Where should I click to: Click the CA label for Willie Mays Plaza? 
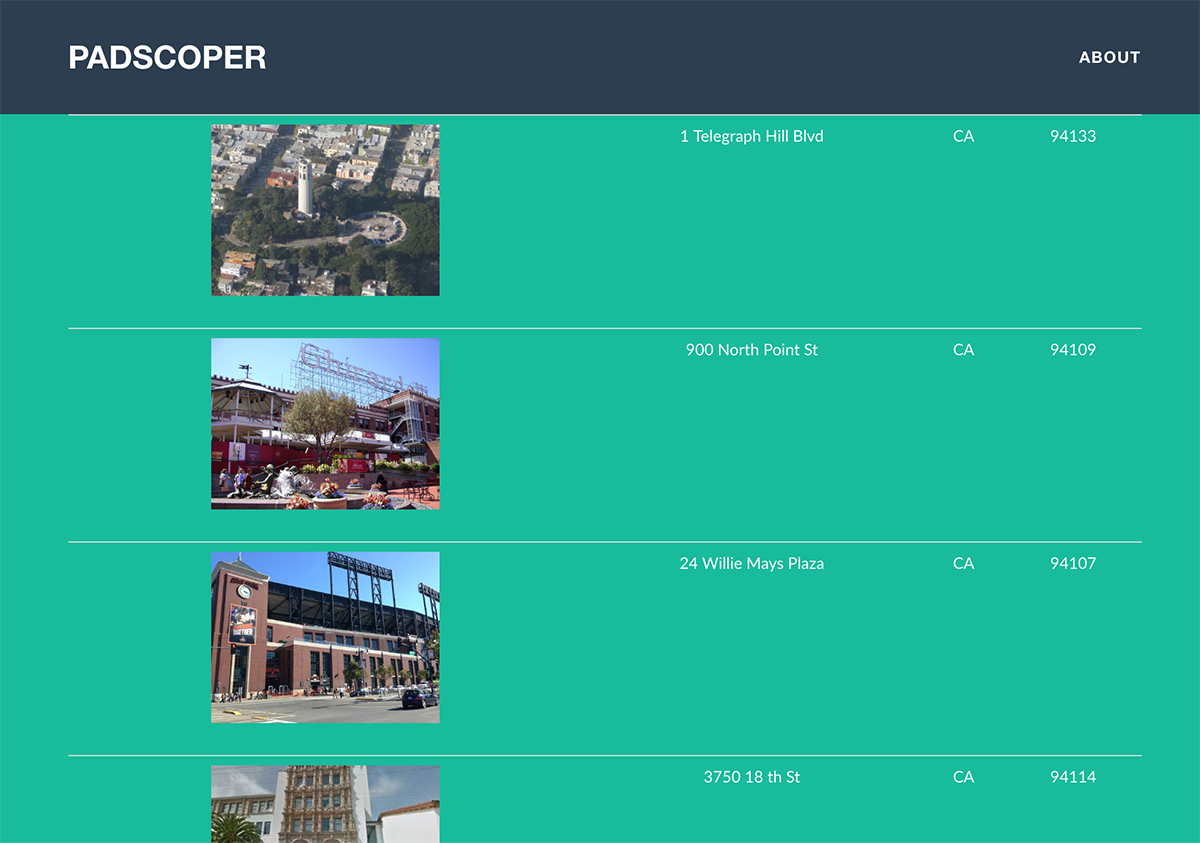point(963,563)
